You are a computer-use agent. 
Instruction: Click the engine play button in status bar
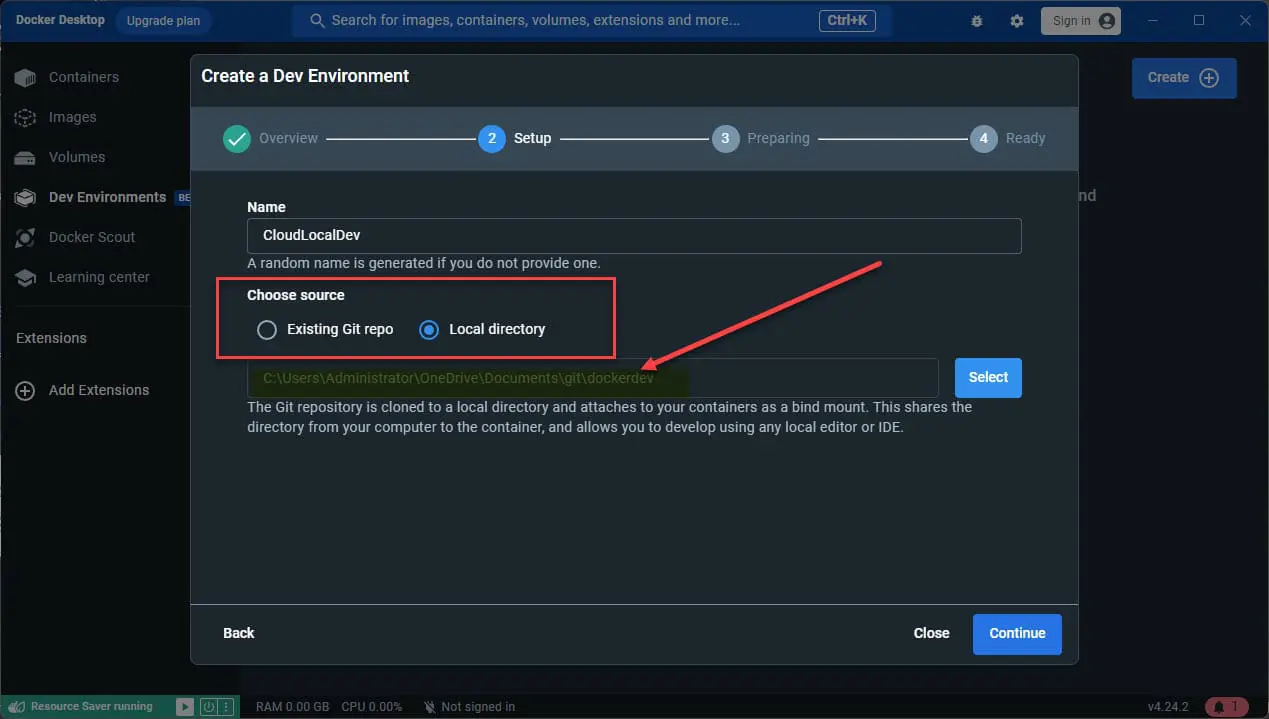185,706
